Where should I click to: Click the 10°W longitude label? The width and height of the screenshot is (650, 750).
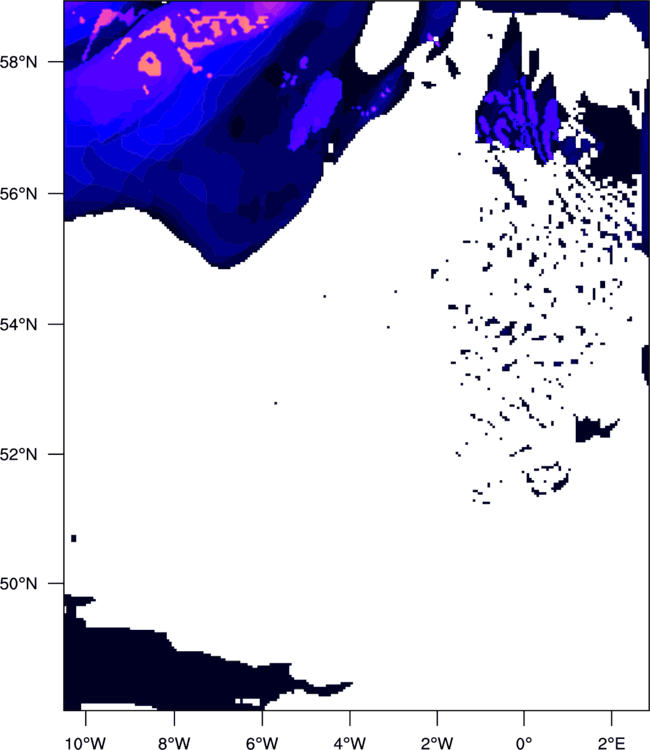pos(85,743)
